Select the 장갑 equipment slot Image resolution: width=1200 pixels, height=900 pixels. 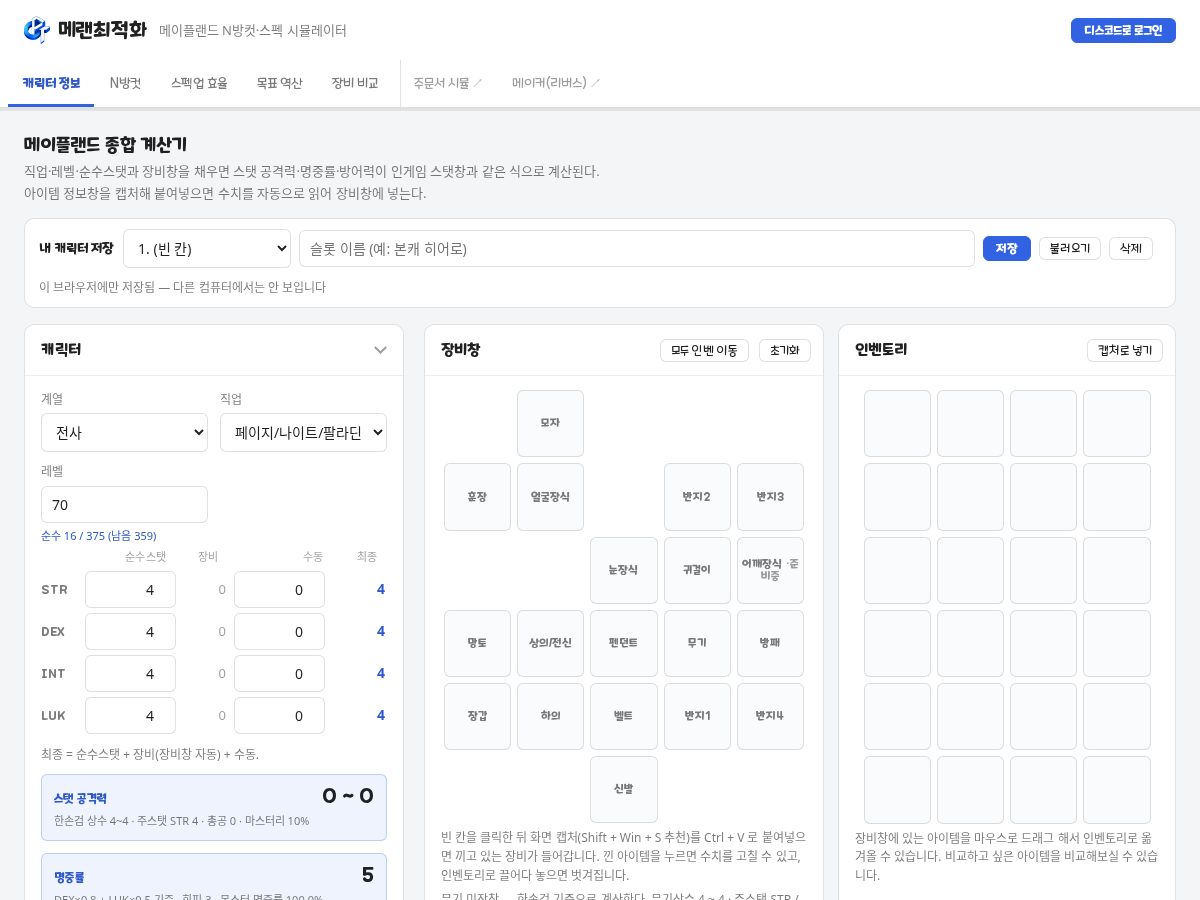coord(477,716)
